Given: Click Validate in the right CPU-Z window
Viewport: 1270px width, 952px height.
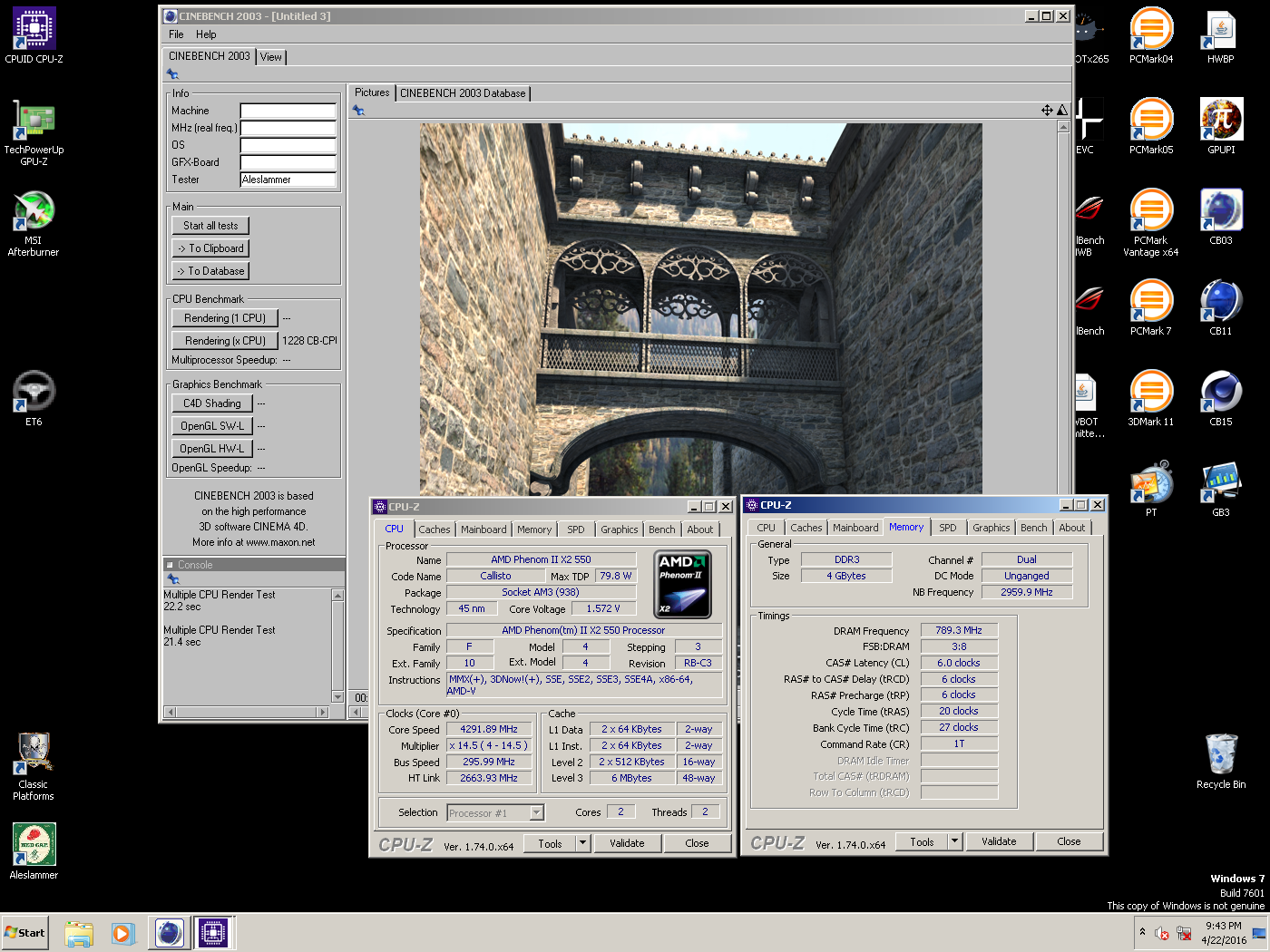Looking at the screenshot, I should pos(999,841).
